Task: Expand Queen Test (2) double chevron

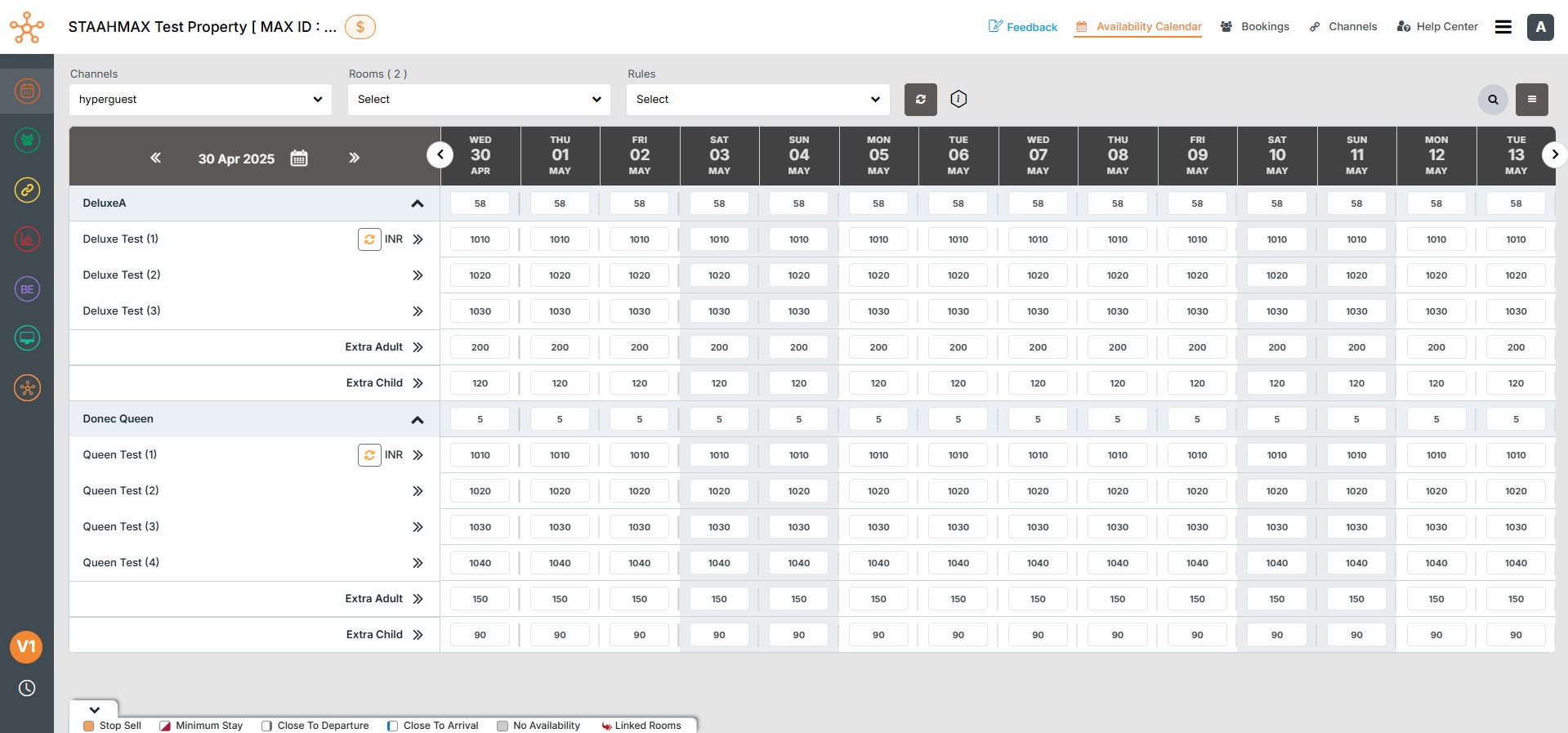Action: pos(418,491)
